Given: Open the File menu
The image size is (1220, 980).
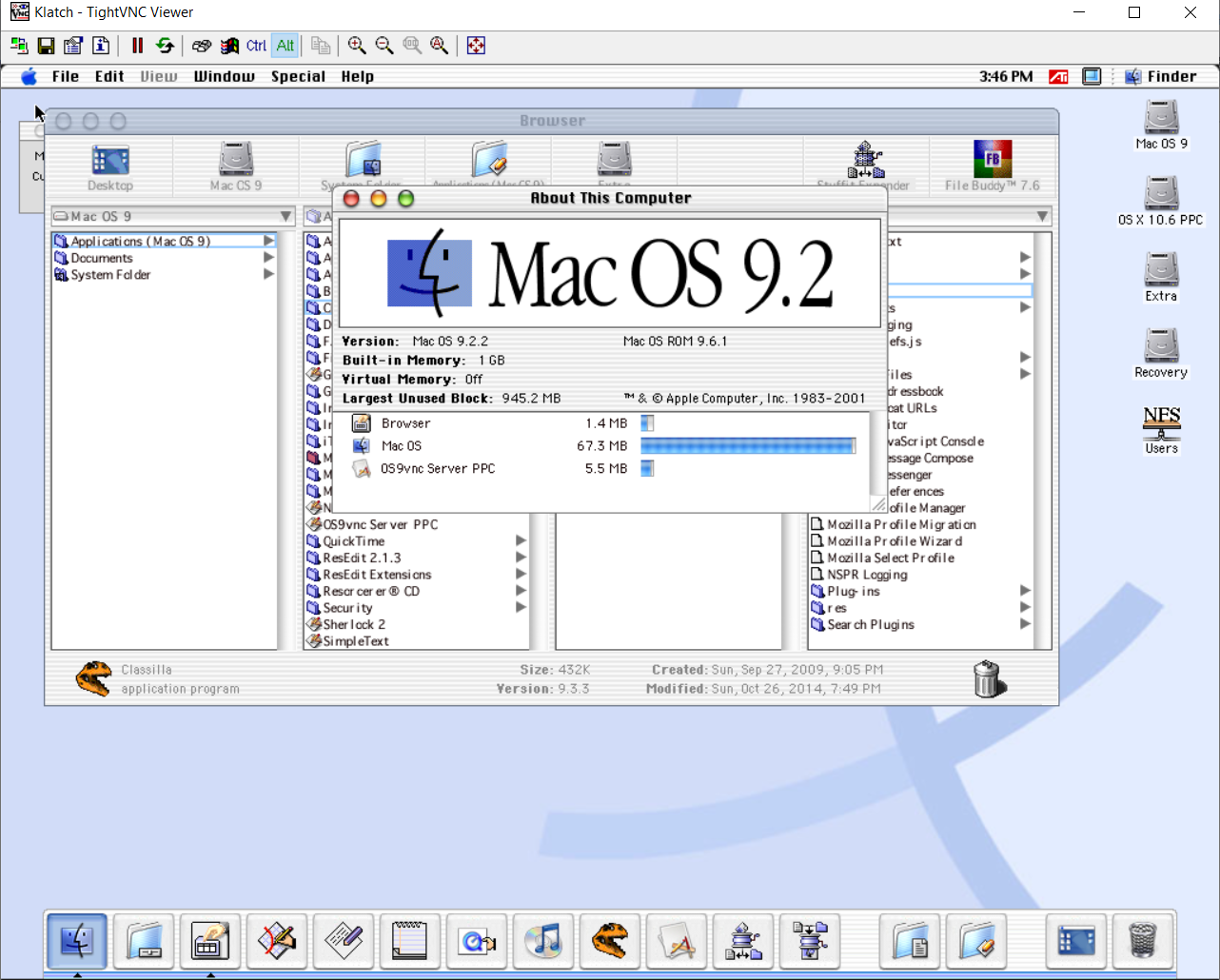Looking at the screenshot, I should pyautogui.click(x=66, y=76).
